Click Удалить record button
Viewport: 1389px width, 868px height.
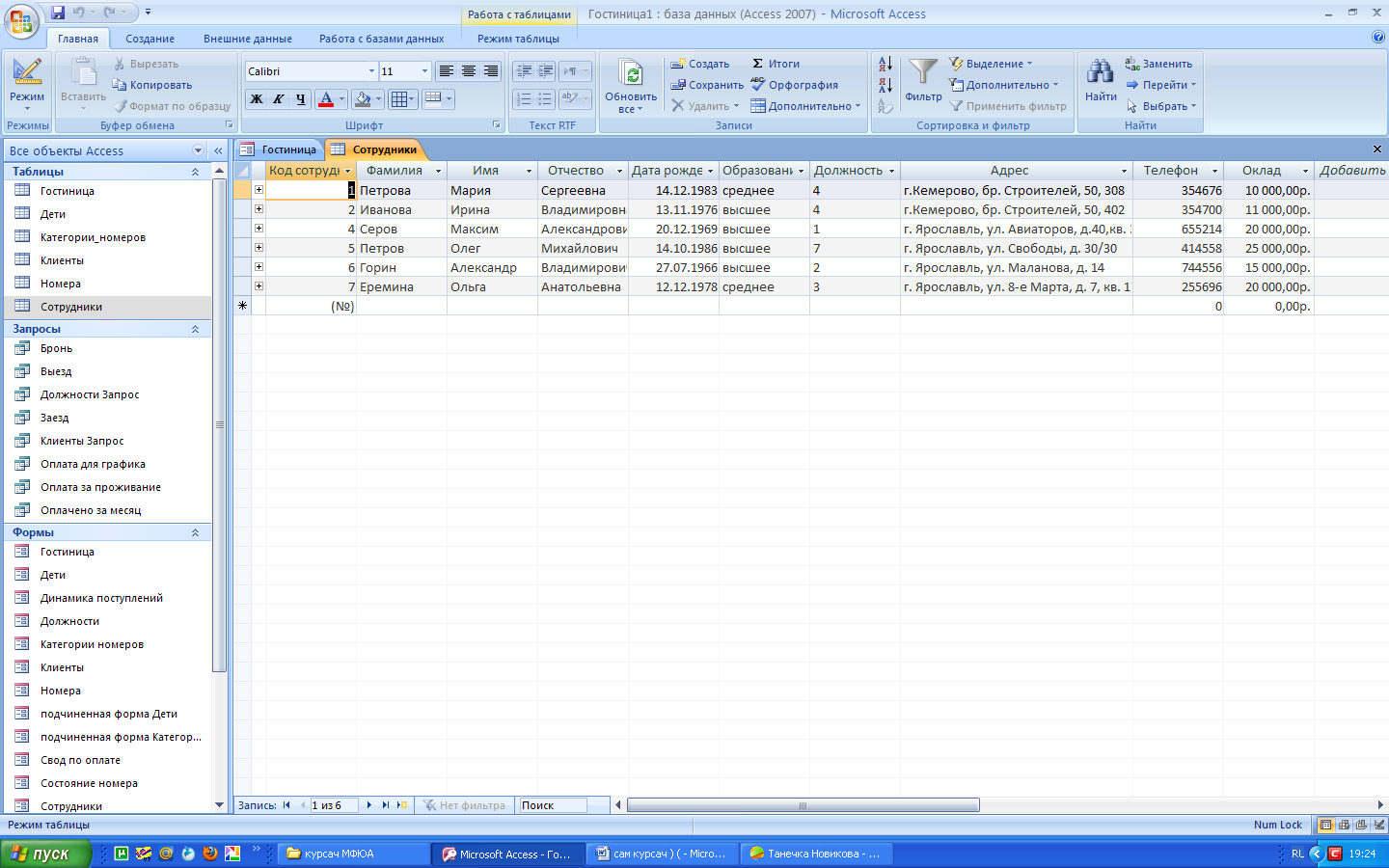click(705, 106)
